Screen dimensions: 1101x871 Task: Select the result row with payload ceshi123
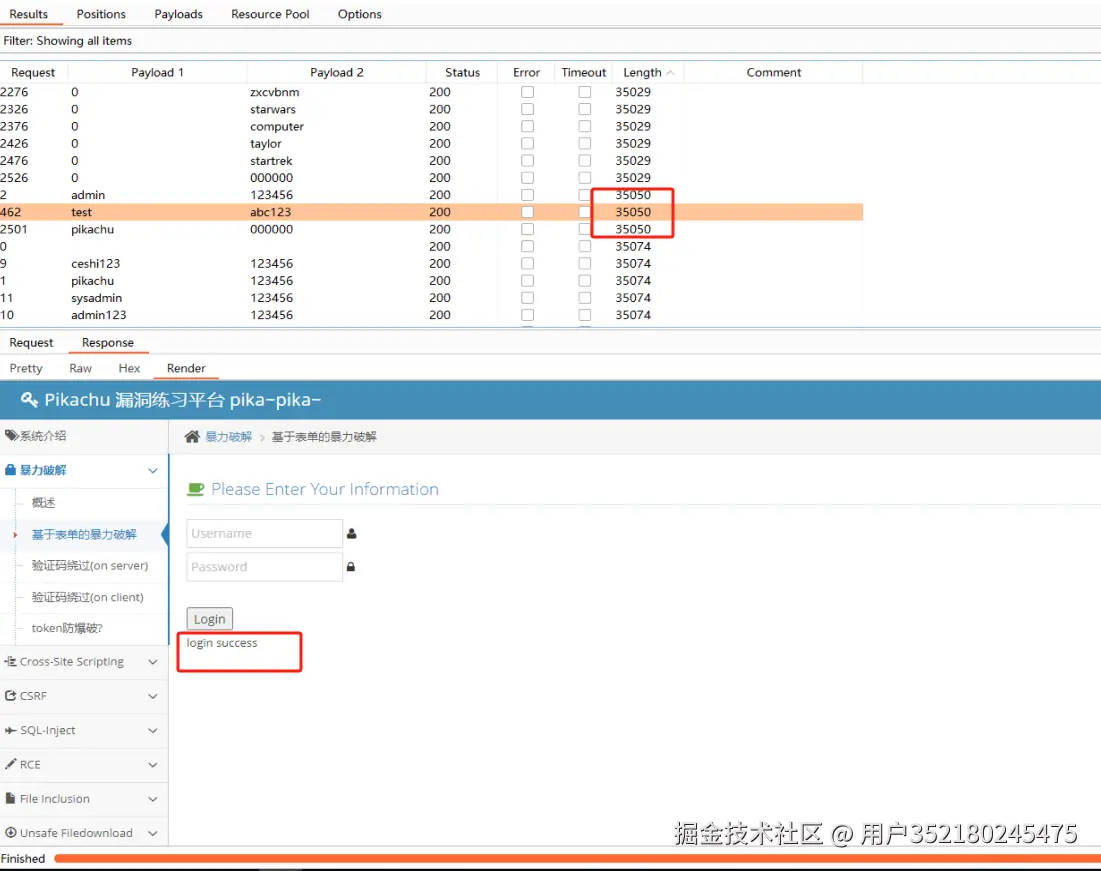431,263
